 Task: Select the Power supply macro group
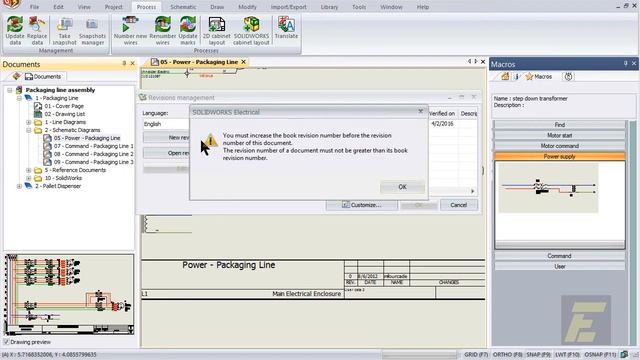coord(559,156)
